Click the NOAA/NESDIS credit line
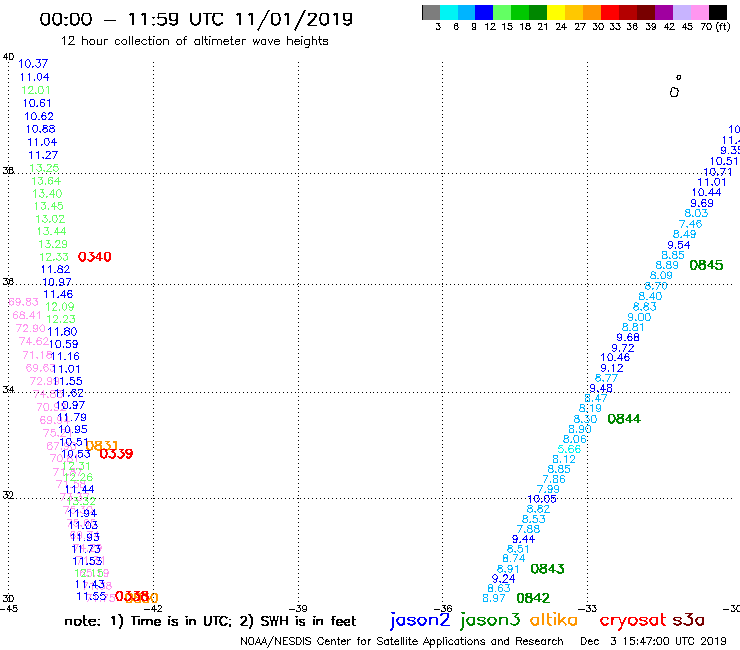The image size is (740, 650). 402,641
